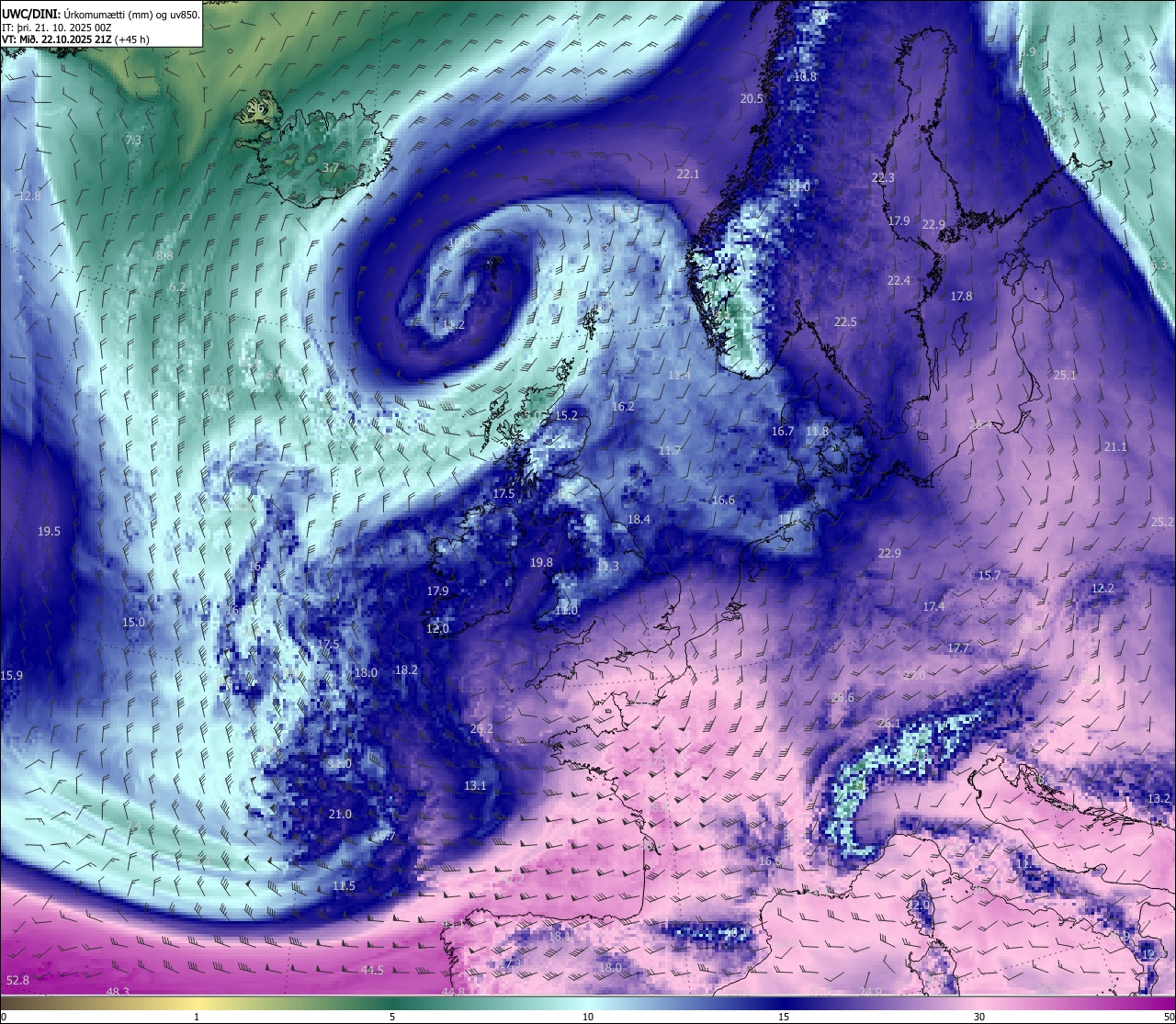Click the 17.7 value over central Europe
1176x1024 pixels.
click(957, 648)
